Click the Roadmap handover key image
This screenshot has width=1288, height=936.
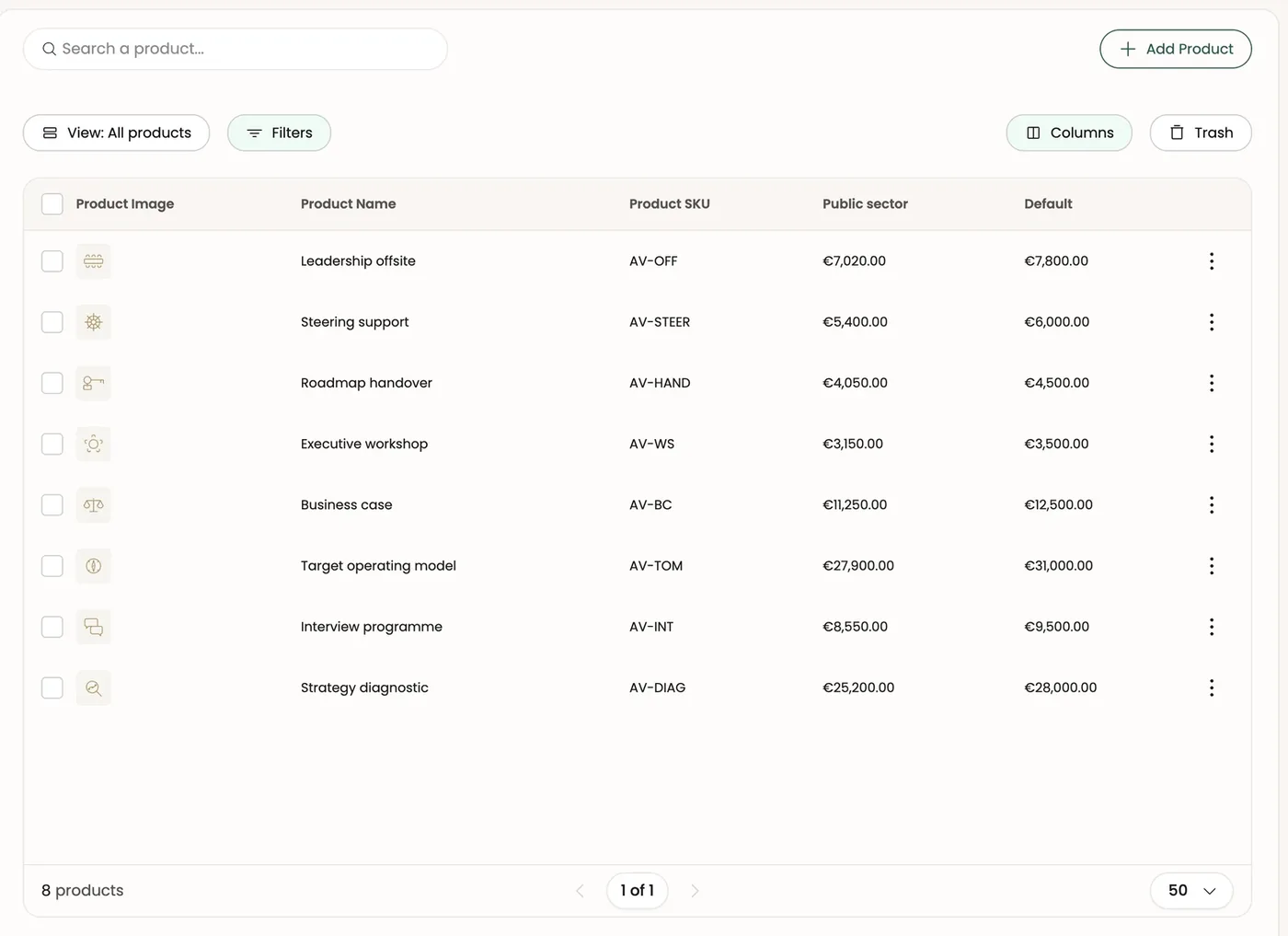click(93, 383)
